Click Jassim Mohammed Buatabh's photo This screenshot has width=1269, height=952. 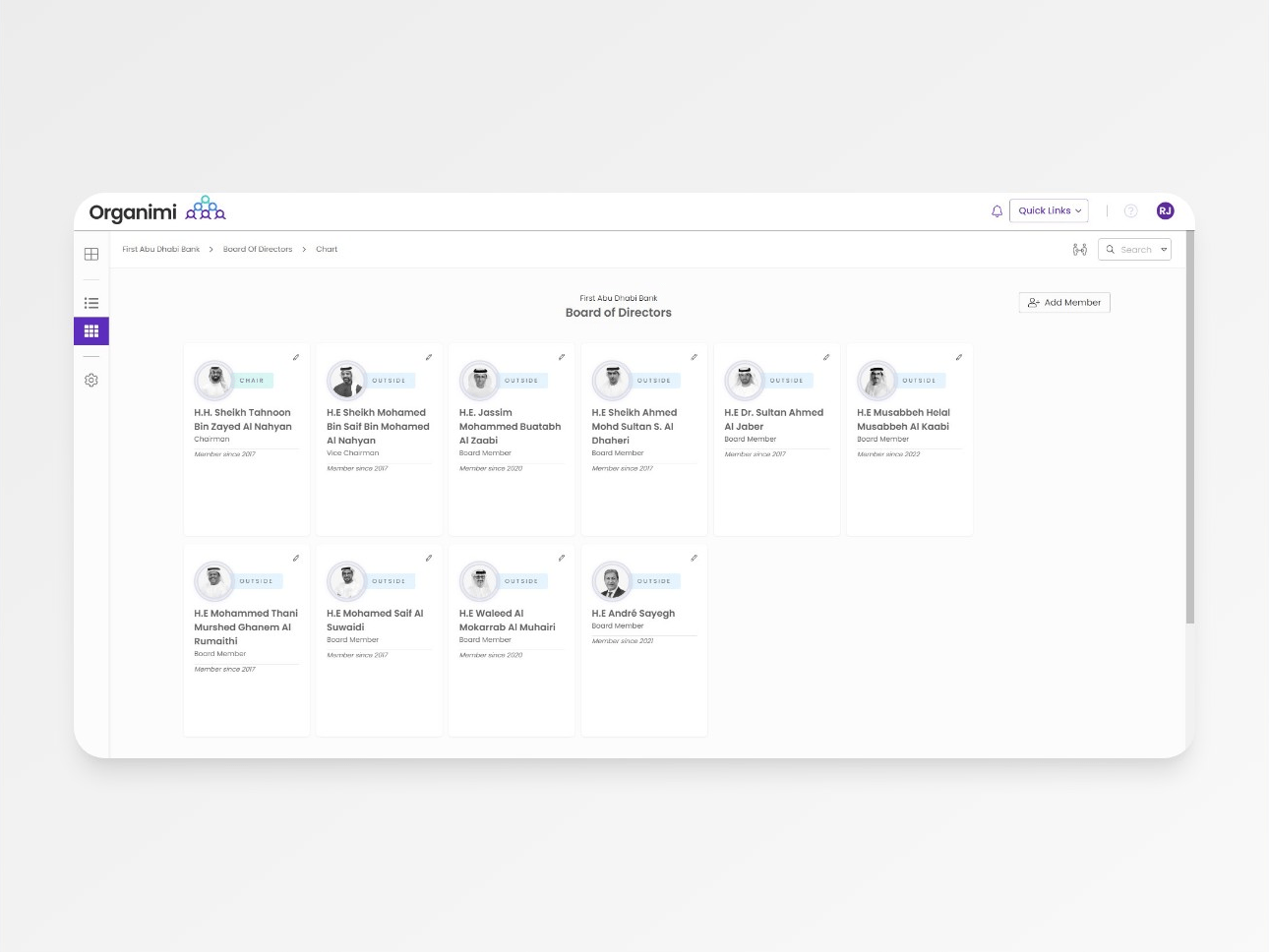pyautogui.click(x=479, y=380)
